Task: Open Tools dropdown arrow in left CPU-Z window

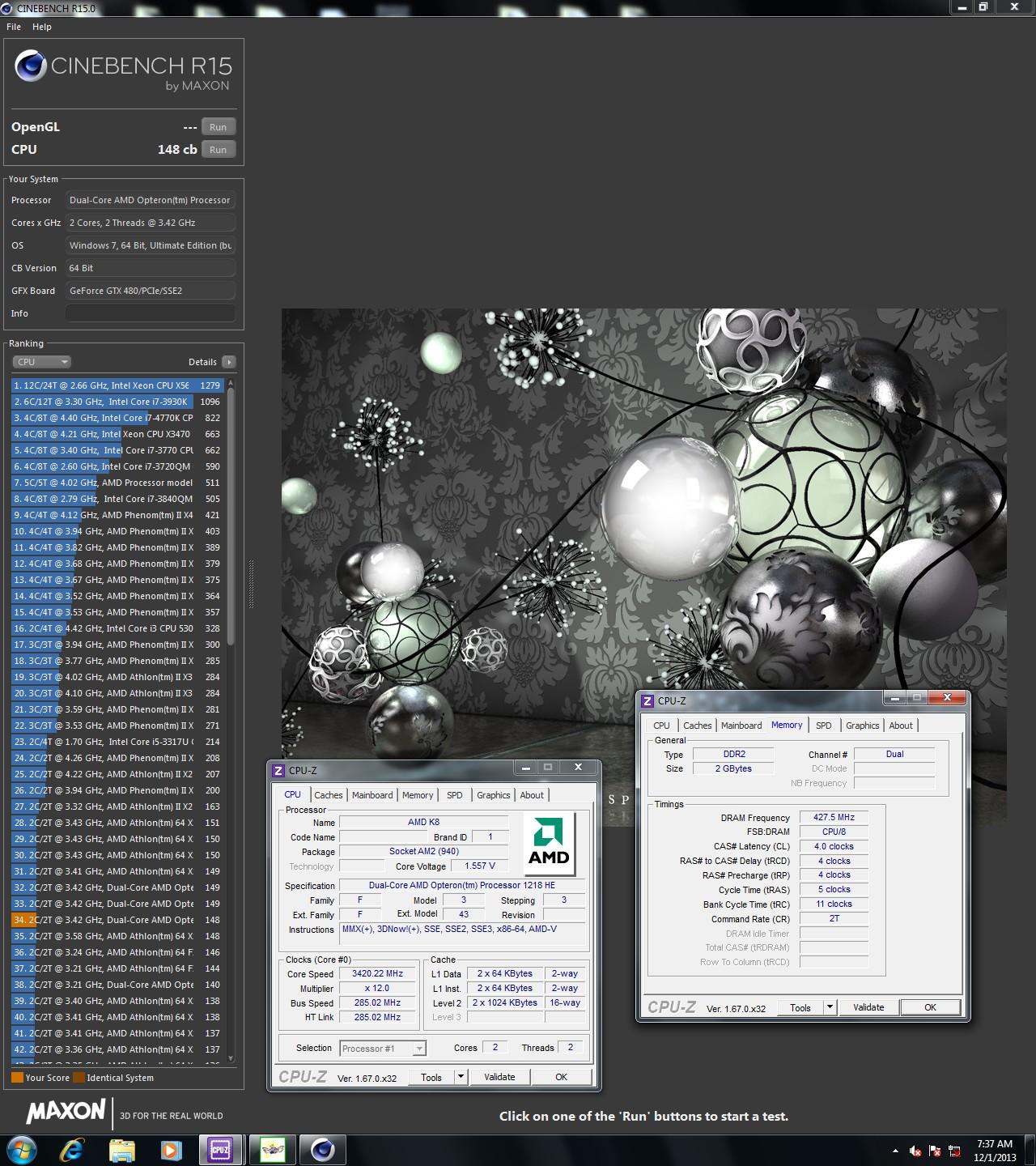Action: [461, 1077]
